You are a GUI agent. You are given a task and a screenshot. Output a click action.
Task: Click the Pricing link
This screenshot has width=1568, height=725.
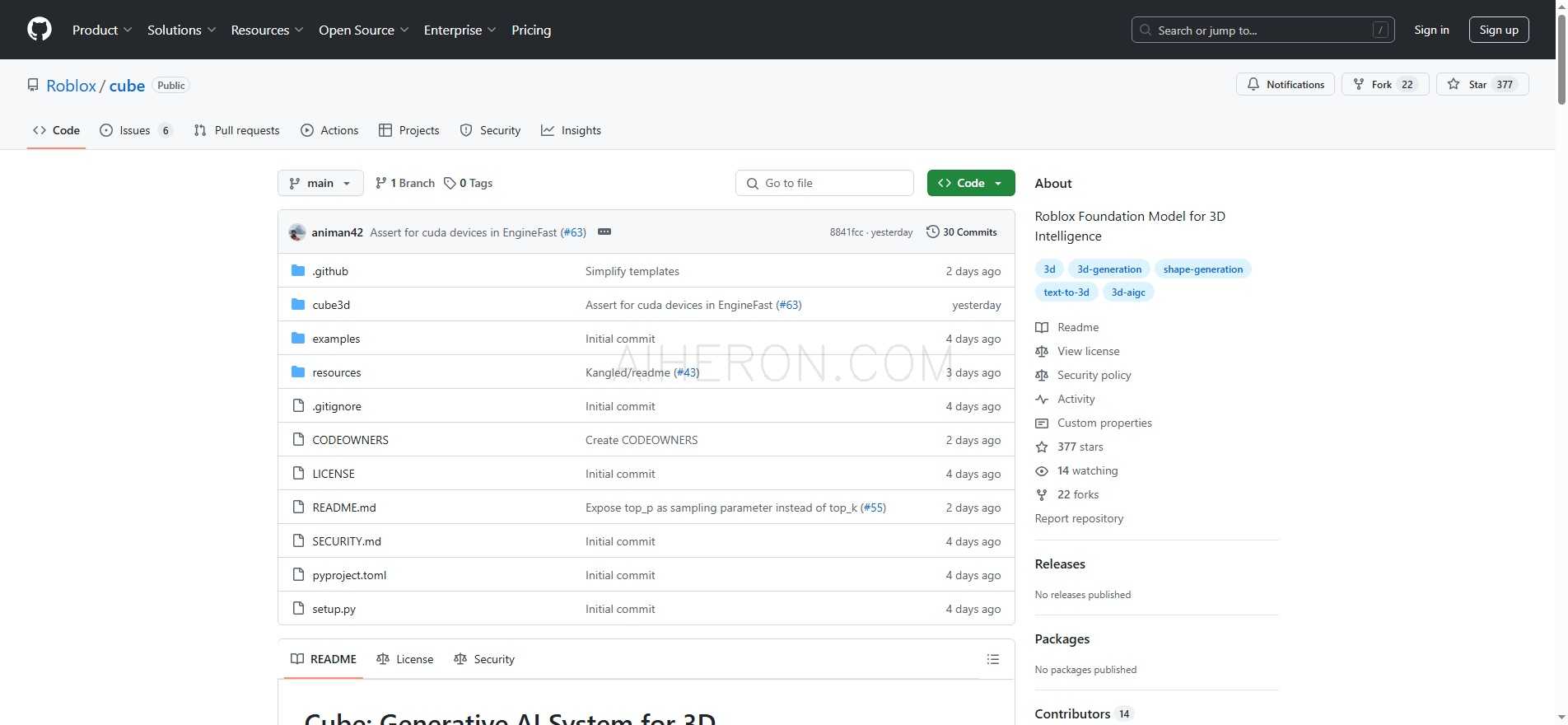coord(531,30)
